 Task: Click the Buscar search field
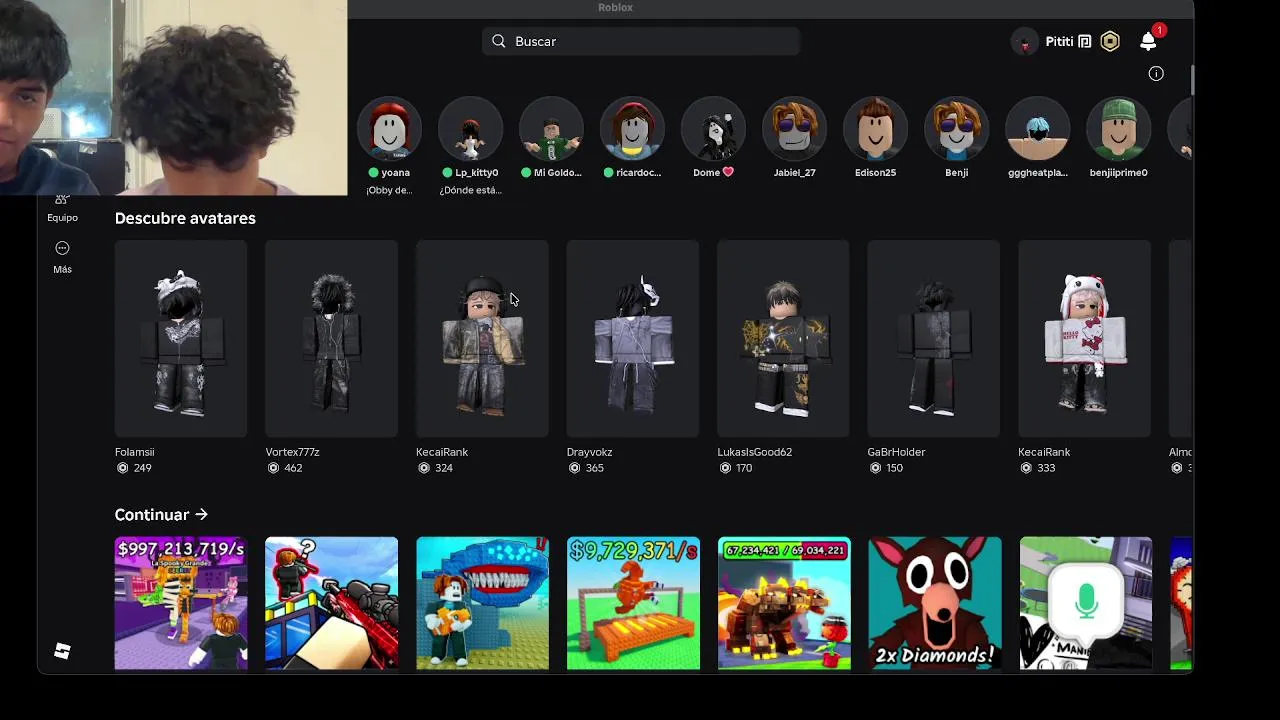click(x=641, y=41)
